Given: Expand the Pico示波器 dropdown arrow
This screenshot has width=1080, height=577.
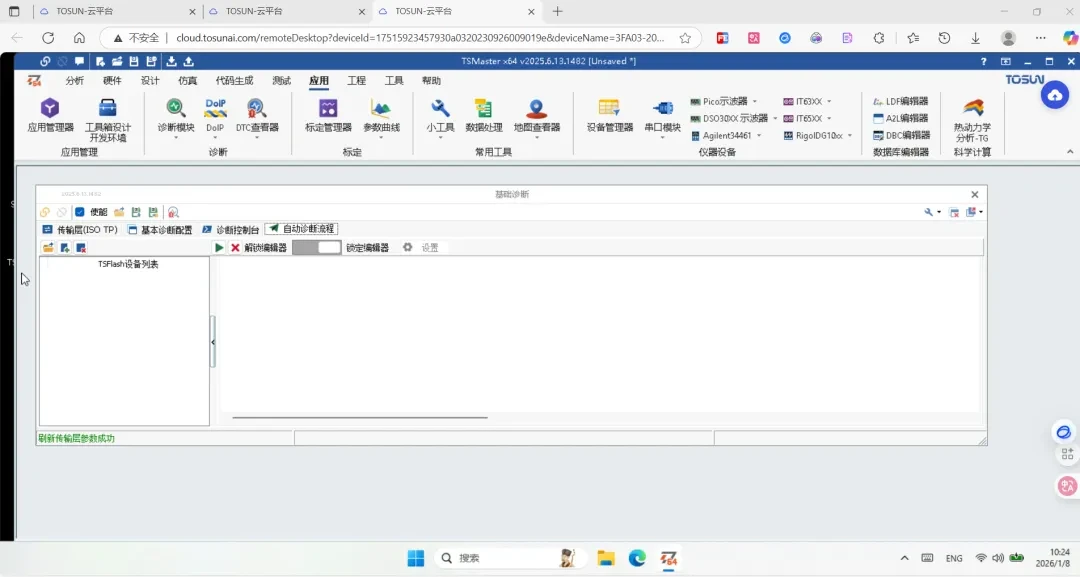Looking at the screenshot, I should click(x=757, y=100).
